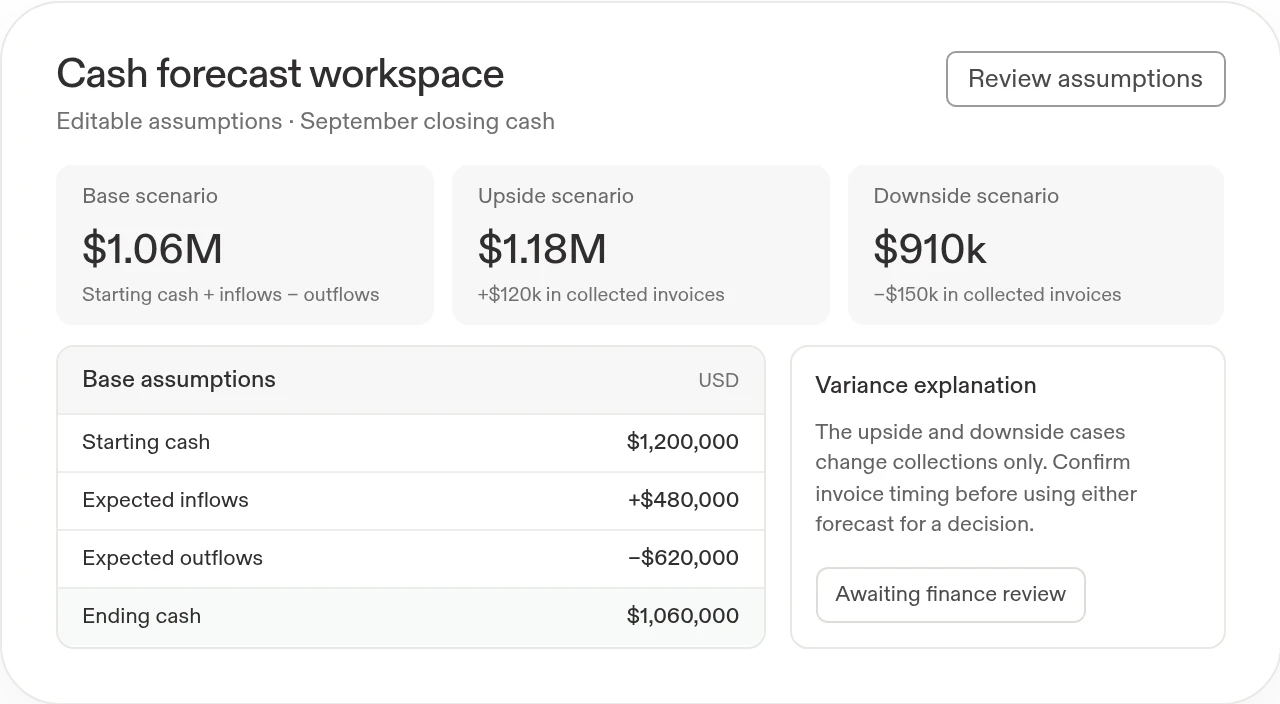Screen dimensions: 1280x704
Task: Select the Starting cash row label
Action: coord(146,442)
